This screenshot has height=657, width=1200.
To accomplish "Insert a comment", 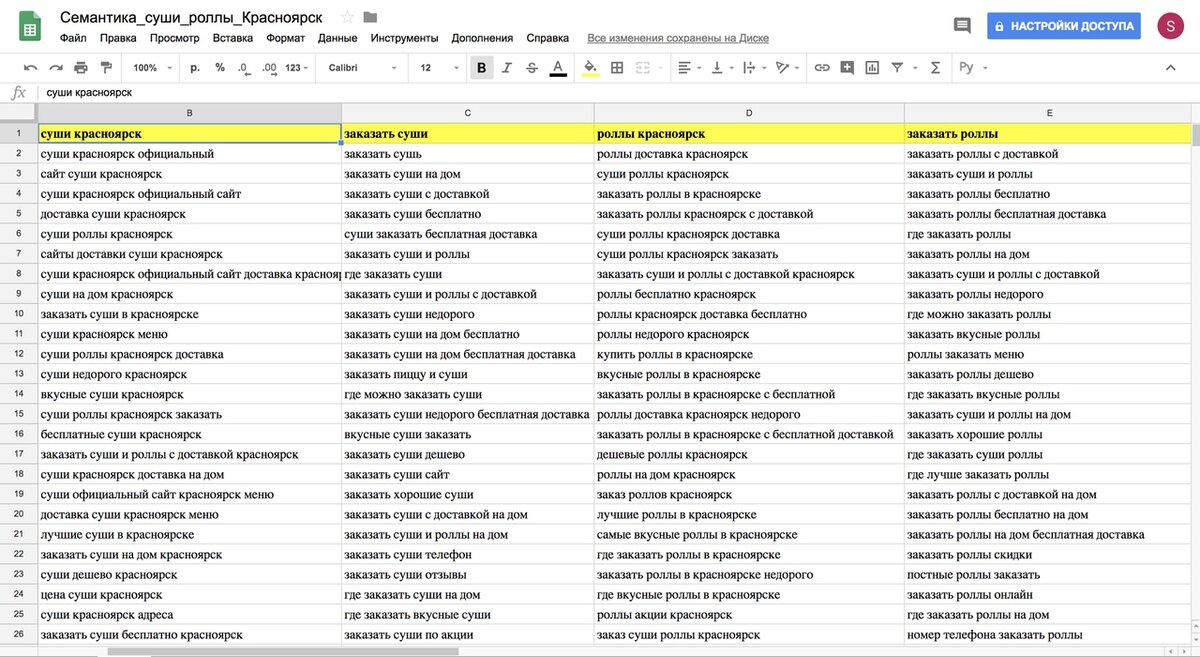I will pos(847,68).
